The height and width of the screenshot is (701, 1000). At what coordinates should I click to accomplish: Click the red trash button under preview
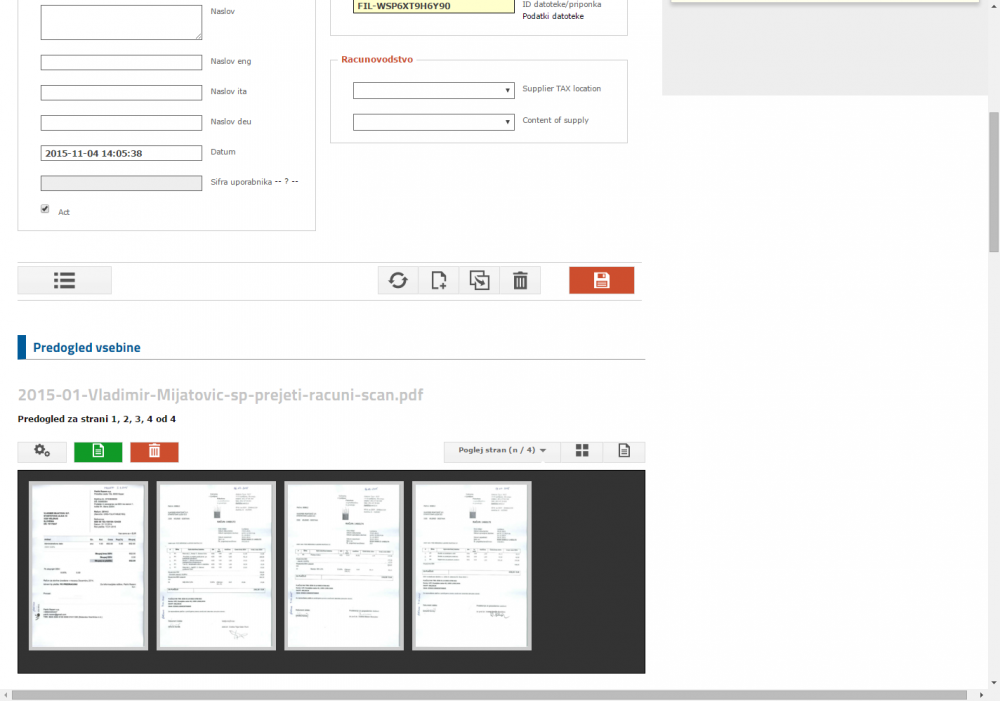coord(154,452)
